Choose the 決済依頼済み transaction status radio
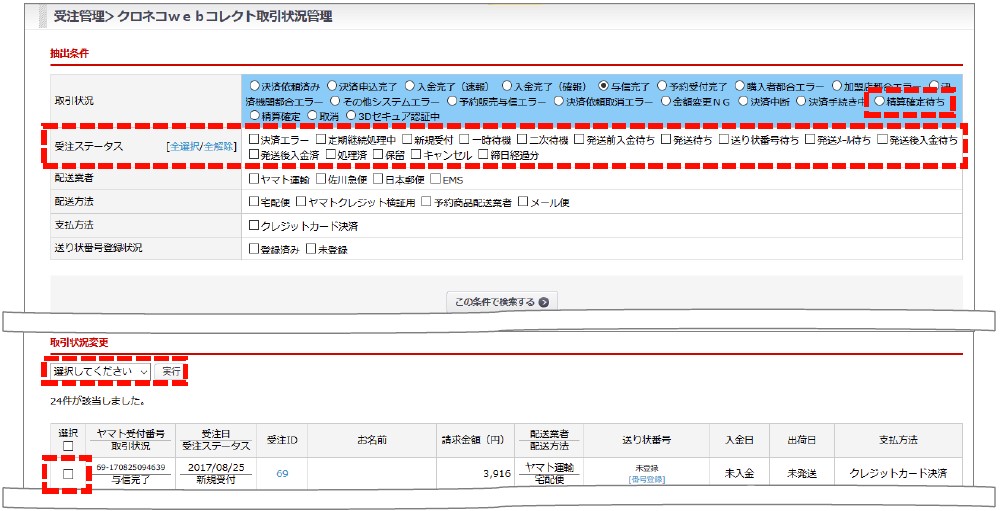 click(x=254, y=86)
